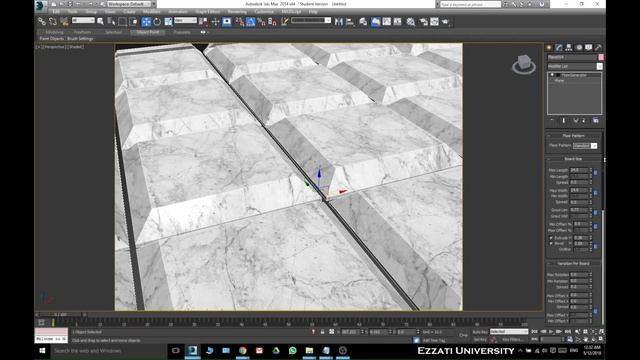This screenshot has height=360, width=640.
Task: Select the Select and Link tool
Action: point(42,22)
